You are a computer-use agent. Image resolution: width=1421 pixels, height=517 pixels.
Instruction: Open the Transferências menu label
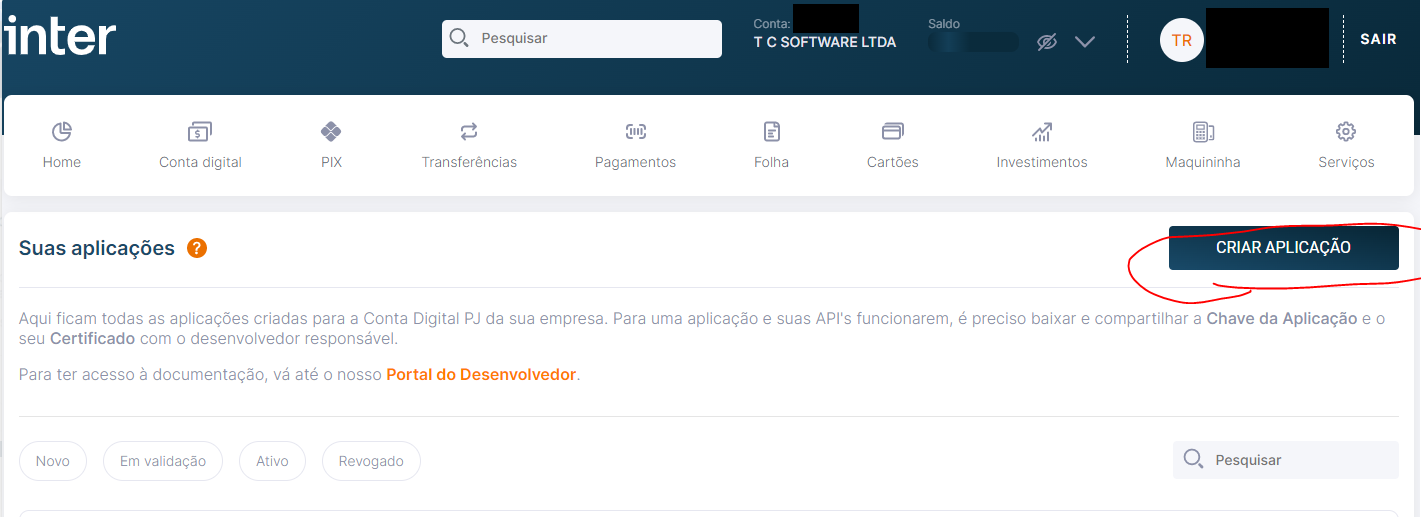[x=469, y=162]
